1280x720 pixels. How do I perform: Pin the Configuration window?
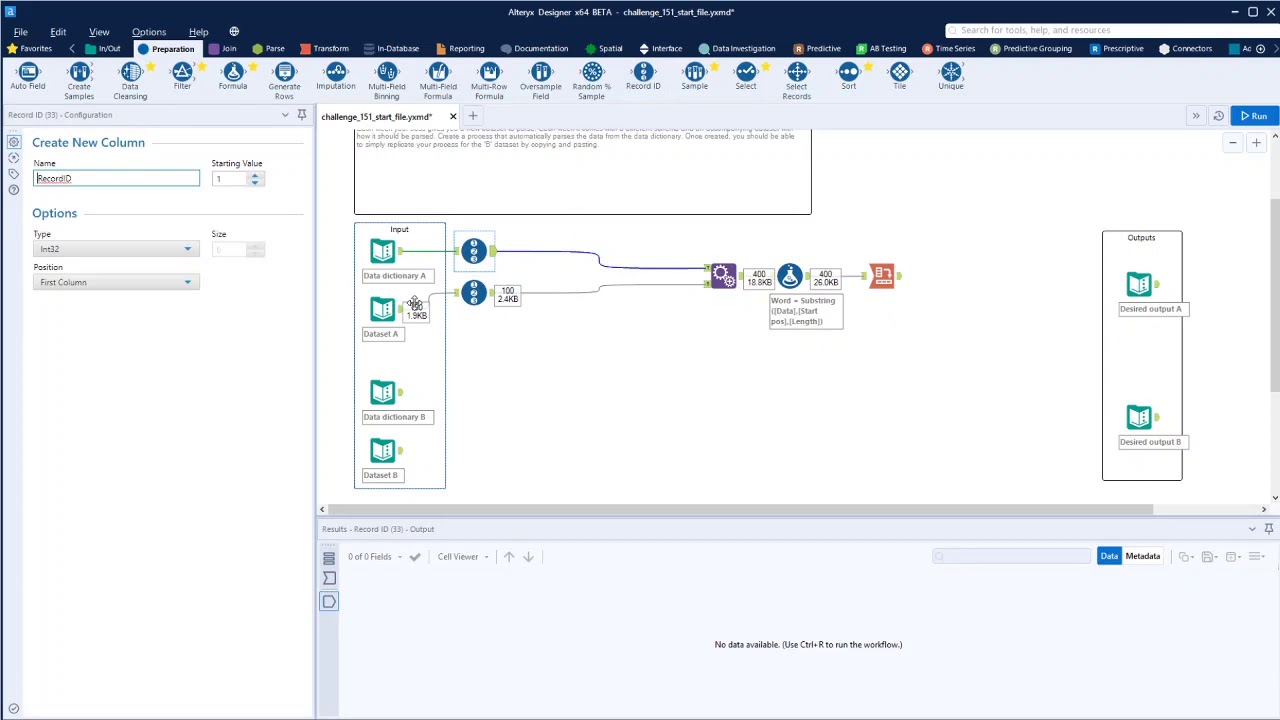point(302,115)
